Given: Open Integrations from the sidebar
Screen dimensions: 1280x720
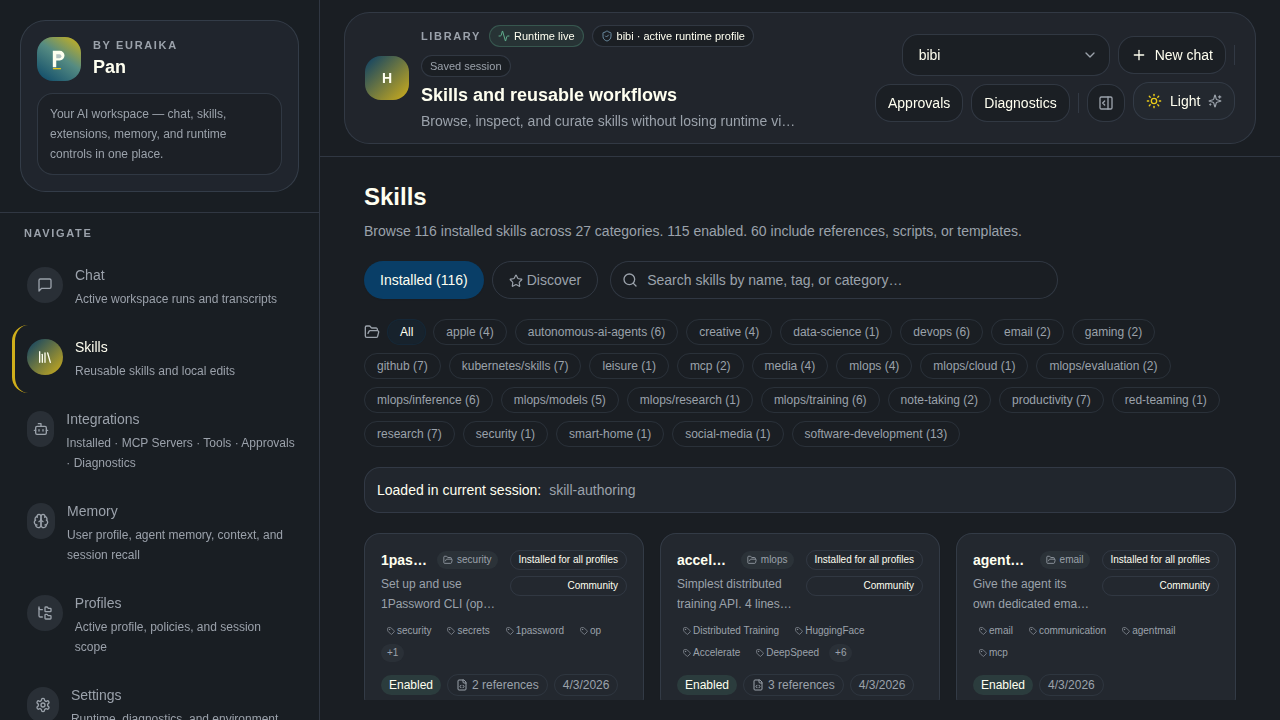Looking at the screenshot, I should [40, 429].
